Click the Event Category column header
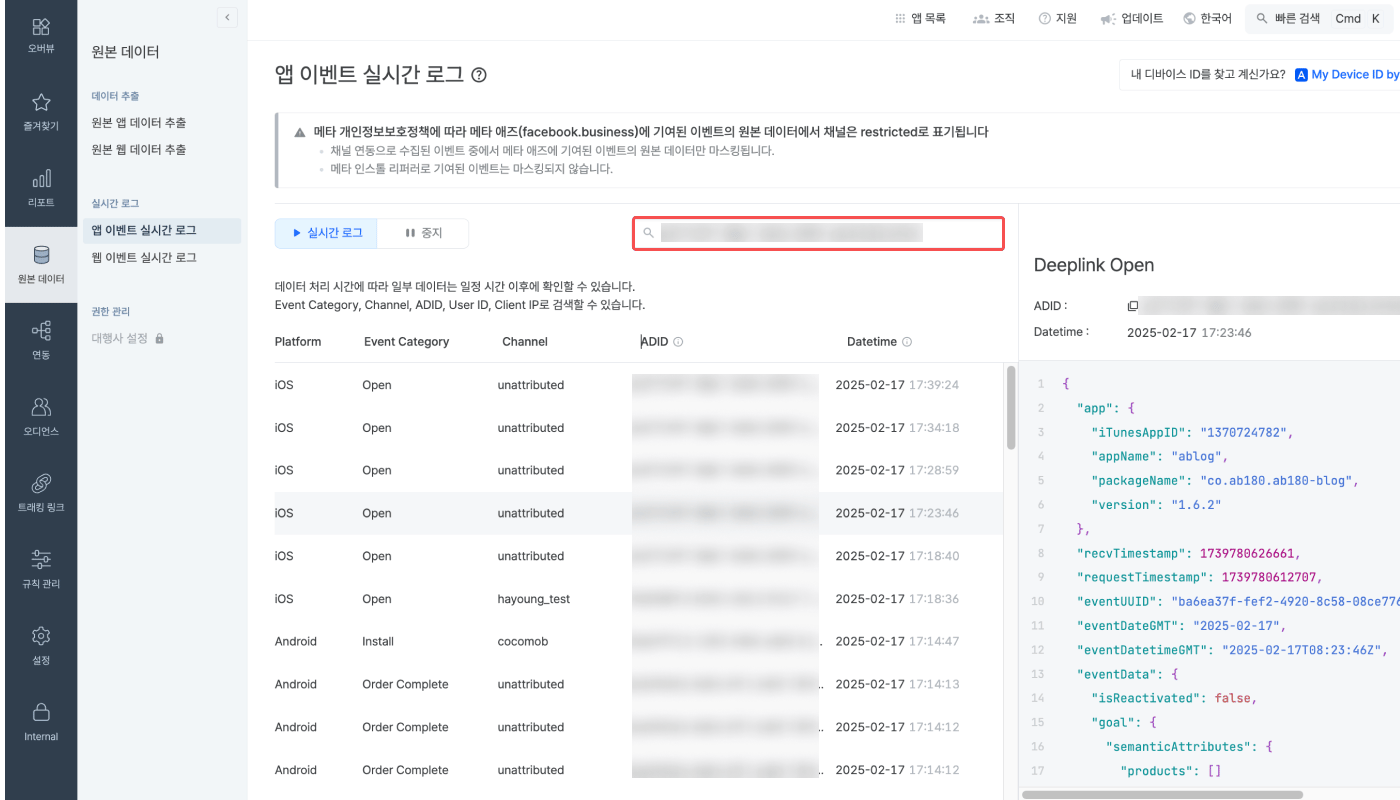This screenshot has height=800, width=1400. 406,342
